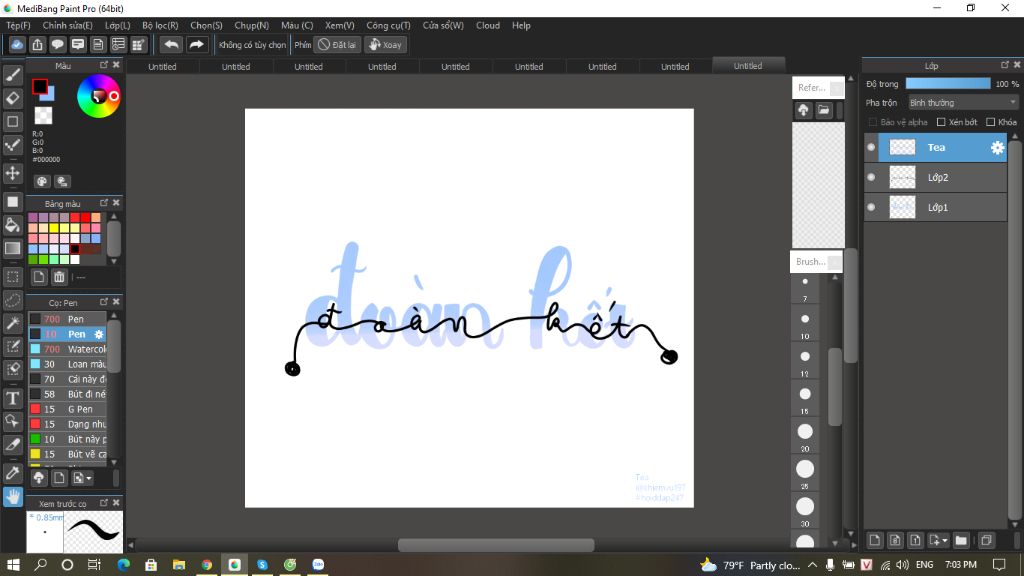Select the G Pen brush

tap(67, 409)
